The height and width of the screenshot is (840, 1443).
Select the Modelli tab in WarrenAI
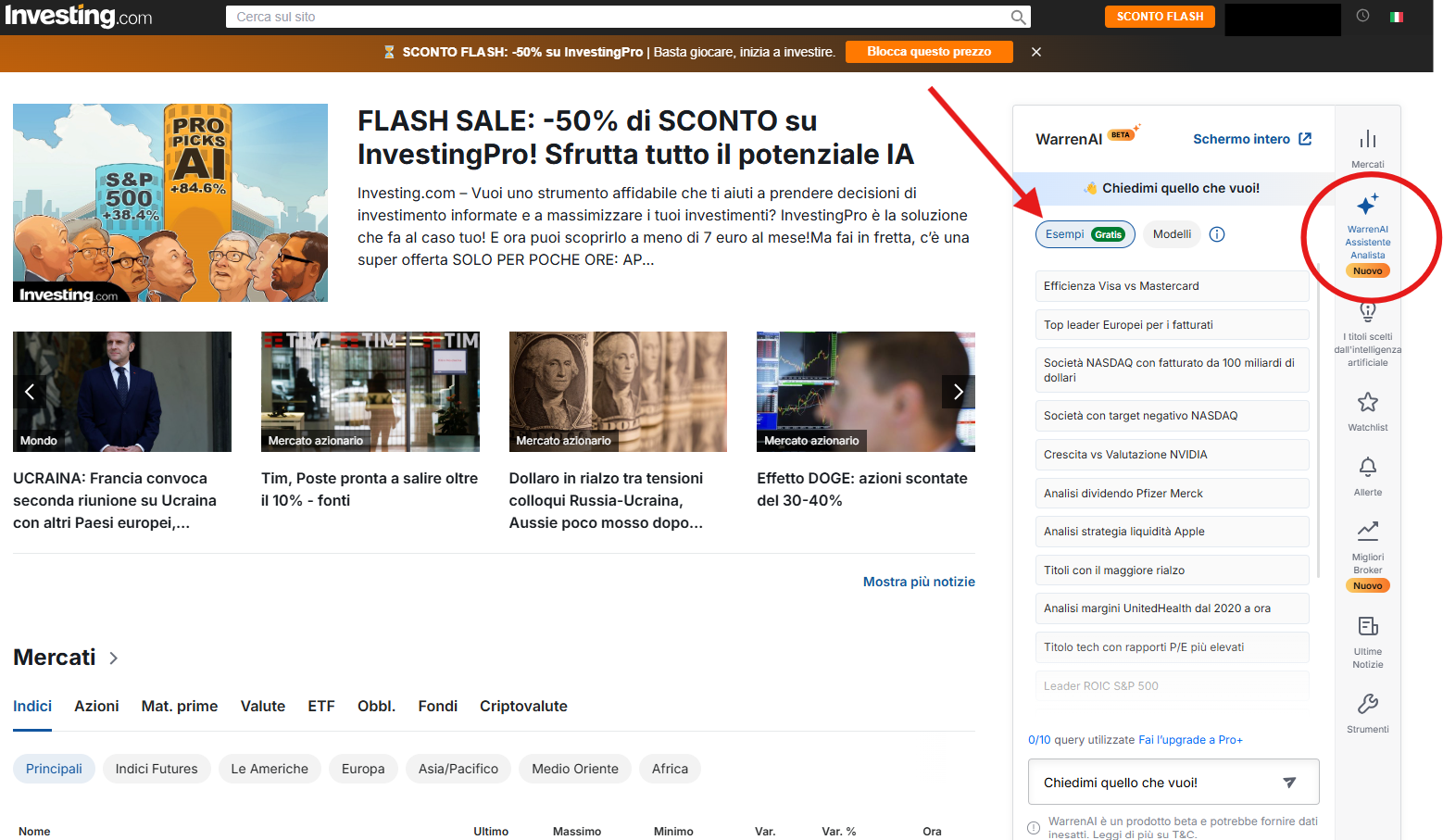1172,234
